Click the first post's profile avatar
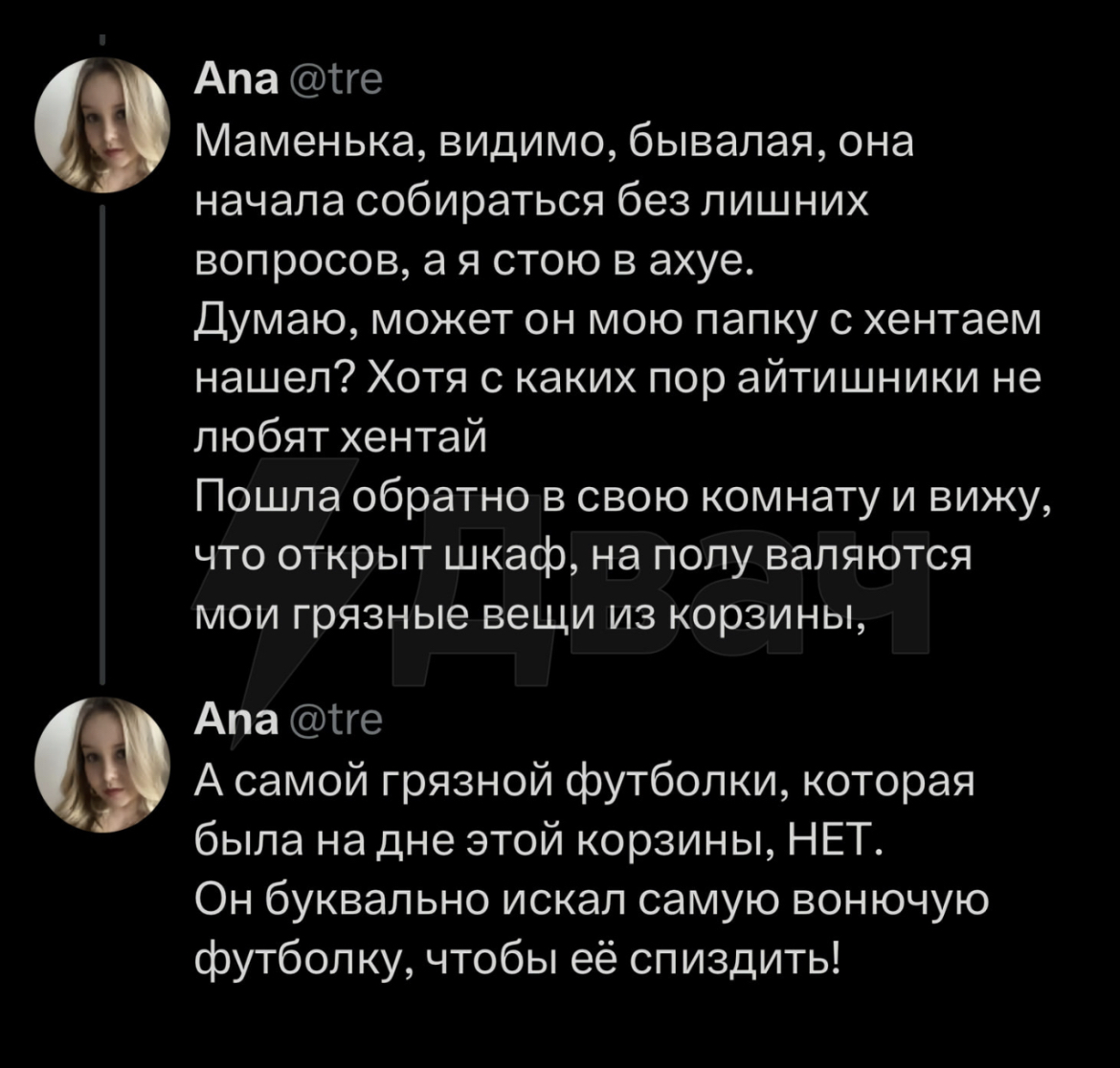The height and width of the screenshot is (1068, 1120). coord(102,125)
